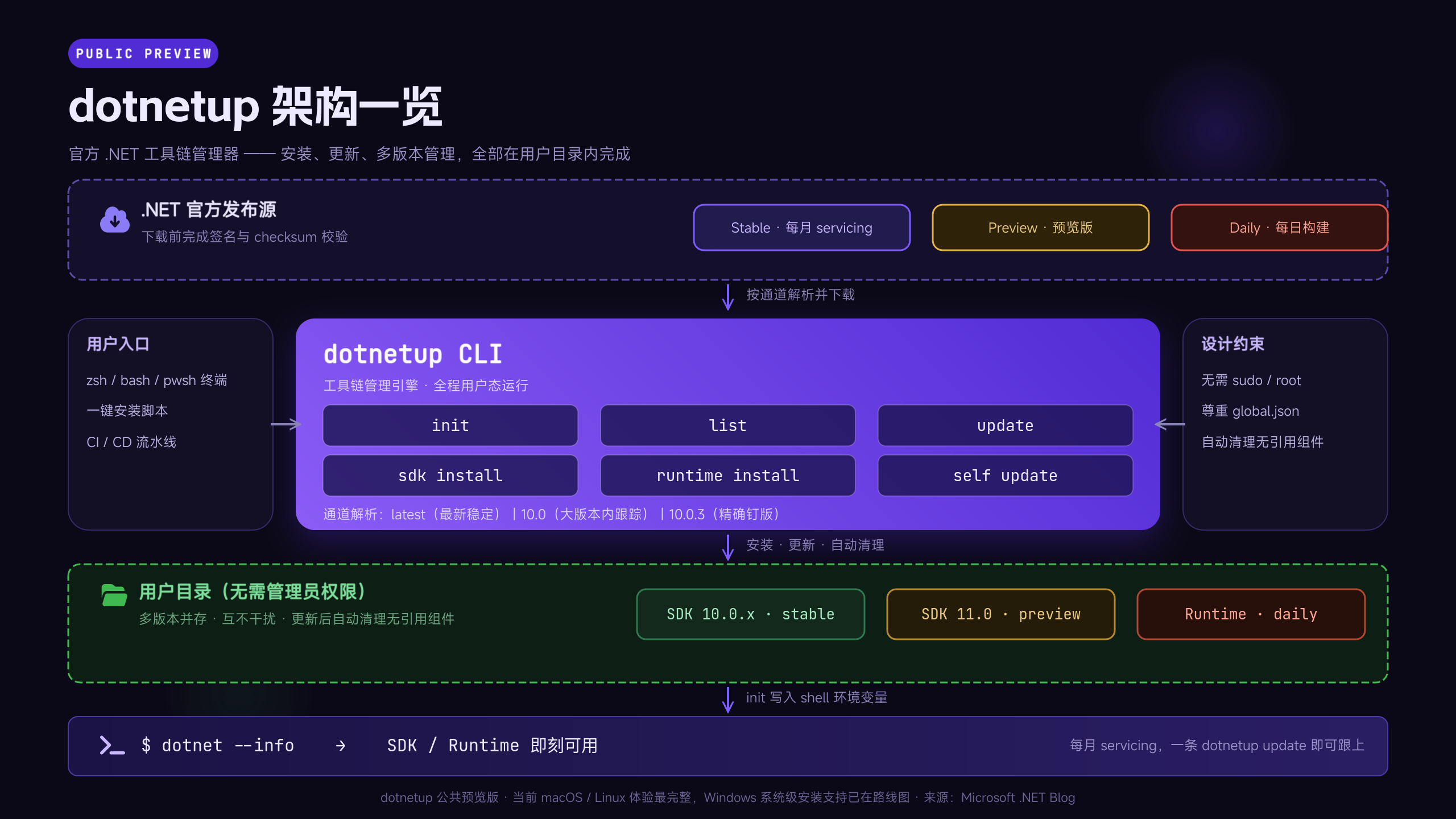Image resolution: width=1456 pixels, height=819 pixels.
Task: Select the SDK 10.0.x · stable chip
Action: tap(751, 614)
